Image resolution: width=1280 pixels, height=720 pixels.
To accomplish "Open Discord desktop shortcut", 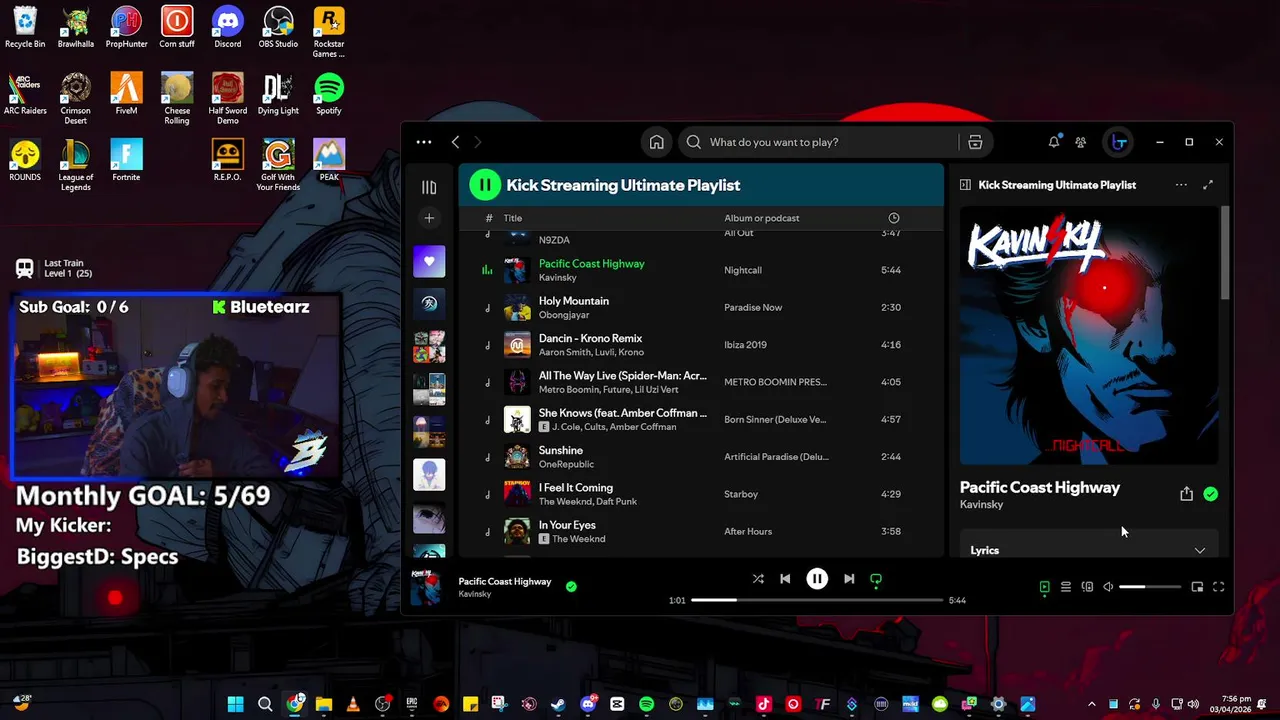I will (x=227, y=28).
